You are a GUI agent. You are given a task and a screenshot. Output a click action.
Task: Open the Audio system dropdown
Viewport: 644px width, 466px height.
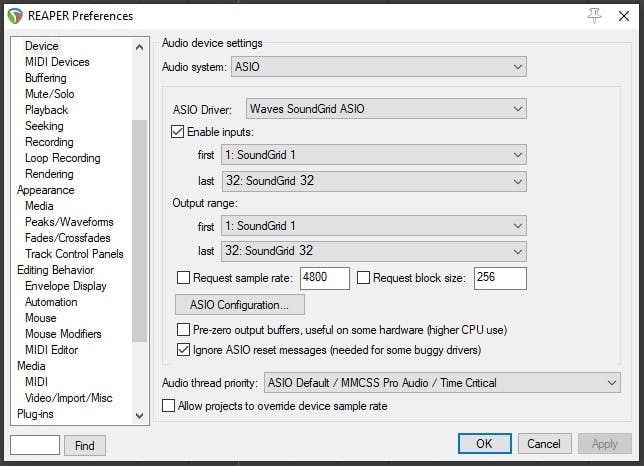point(379,67)
